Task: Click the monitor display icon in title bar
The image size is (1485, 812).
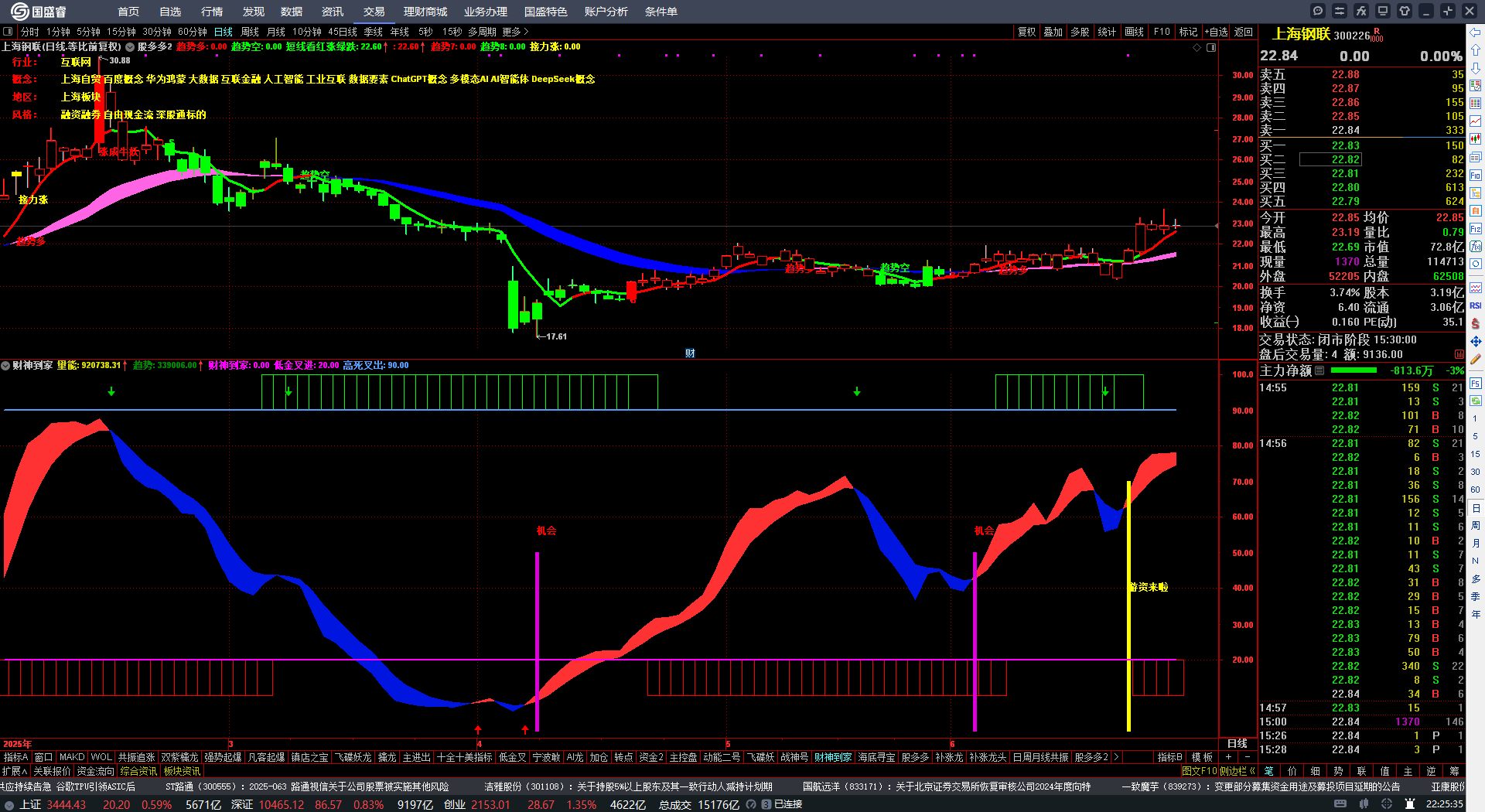Action: click(x=1383, y=11)
